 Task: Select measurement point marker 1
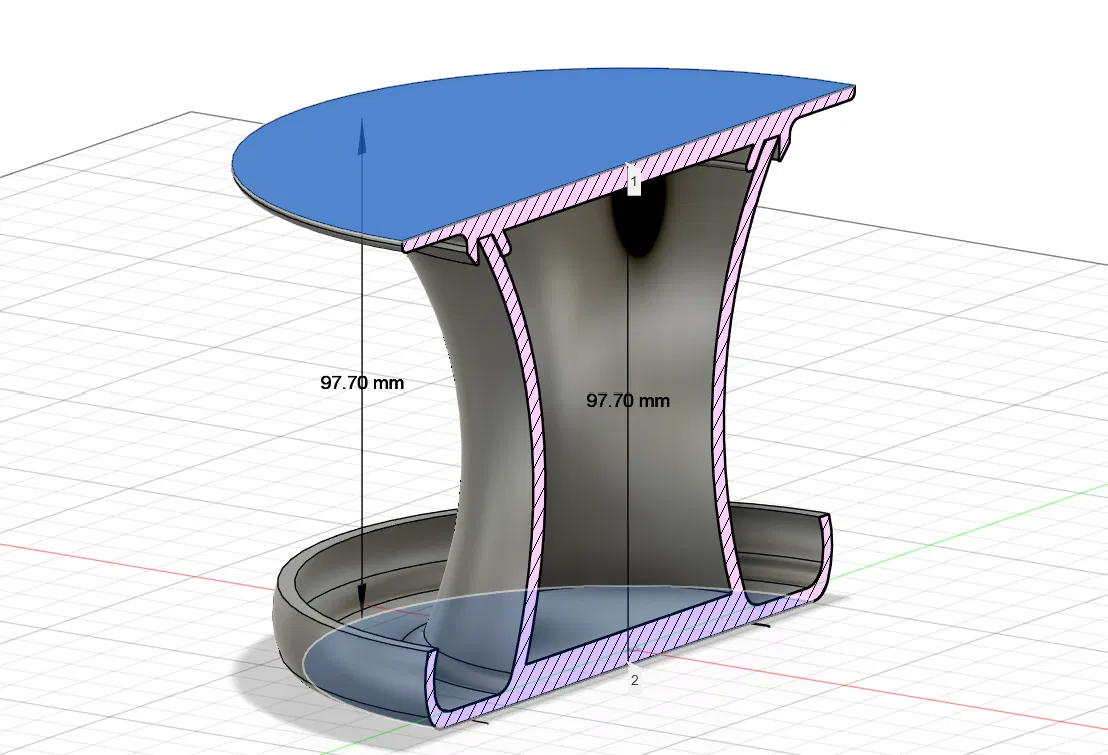(x=634, y=182)
